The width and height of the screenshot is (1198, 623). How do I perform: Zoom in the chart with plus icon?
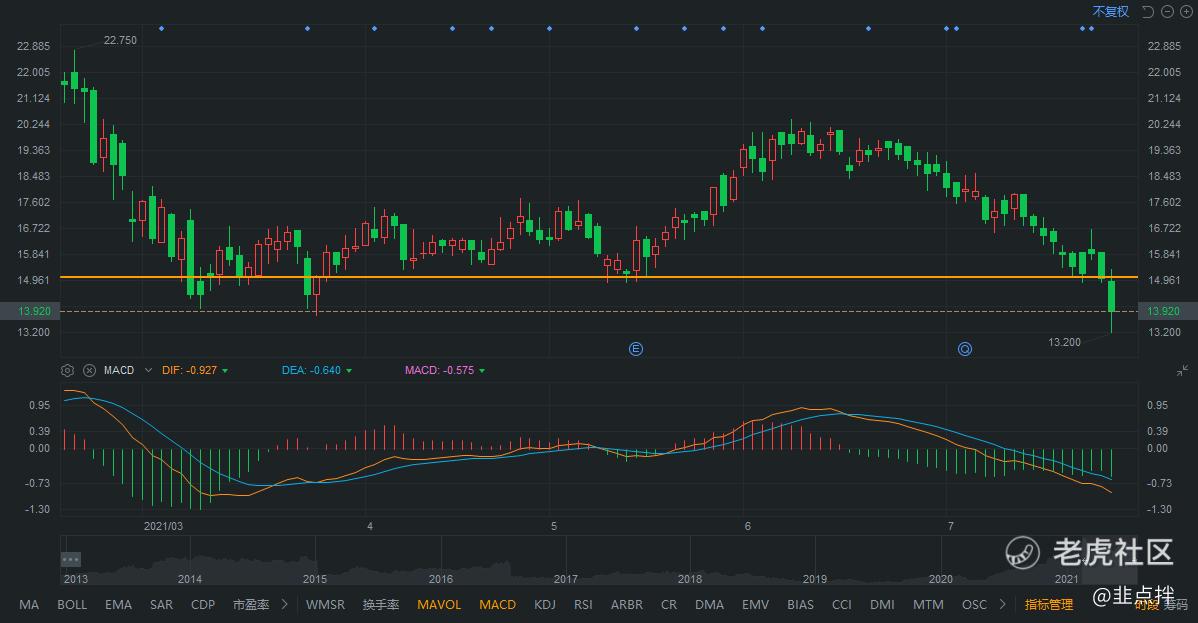(x=1187, y=11)
